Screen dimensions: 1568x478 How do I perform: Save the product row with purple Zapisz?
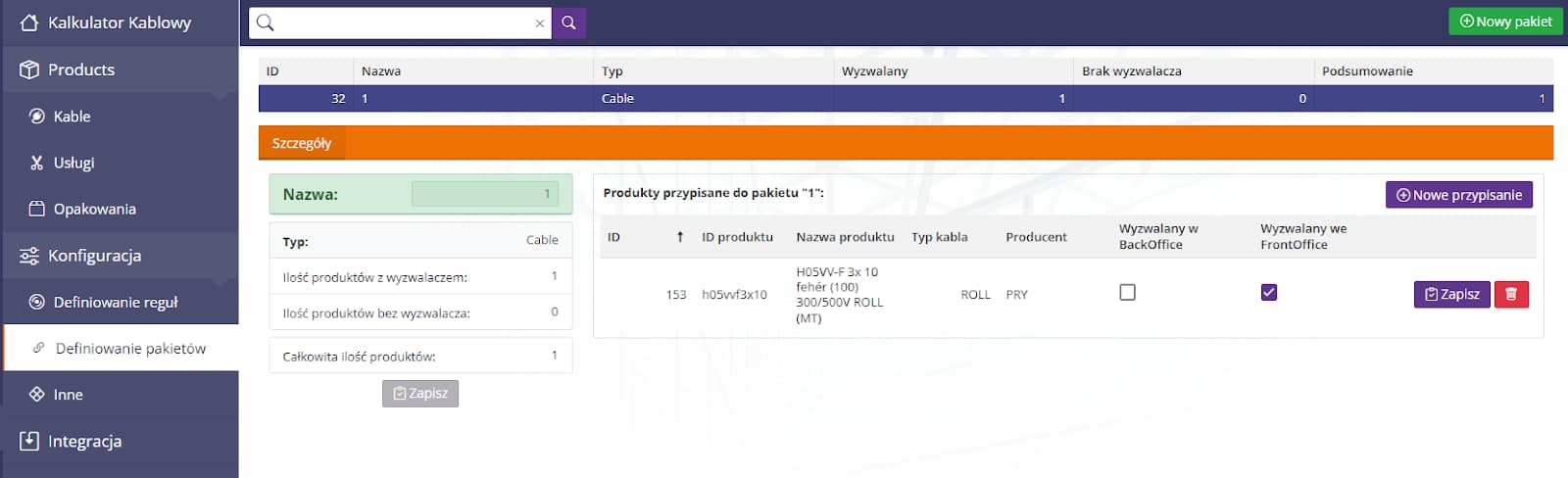(x=1451, y=294)
